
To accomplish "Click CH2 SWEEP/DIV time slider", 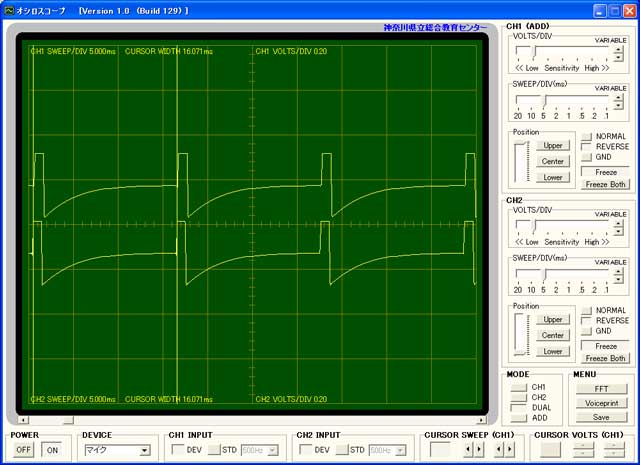I will [562, 276].
